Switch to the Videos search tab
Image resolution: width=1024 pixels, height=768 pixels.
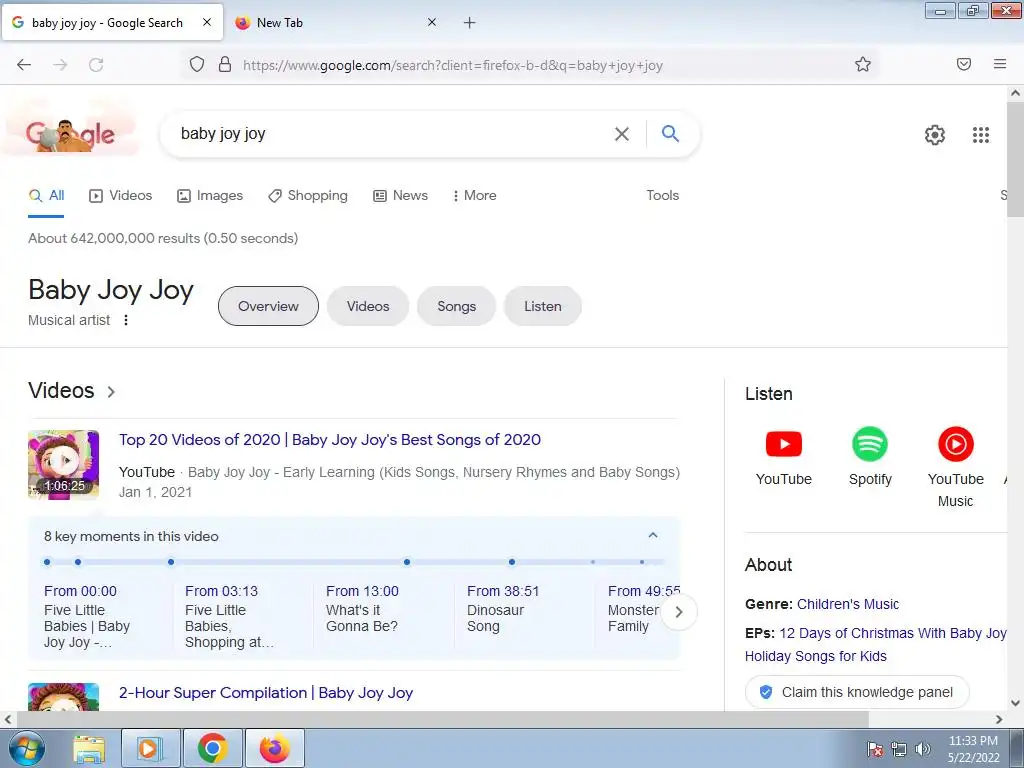pyautogui.click(x=121, y=195)
